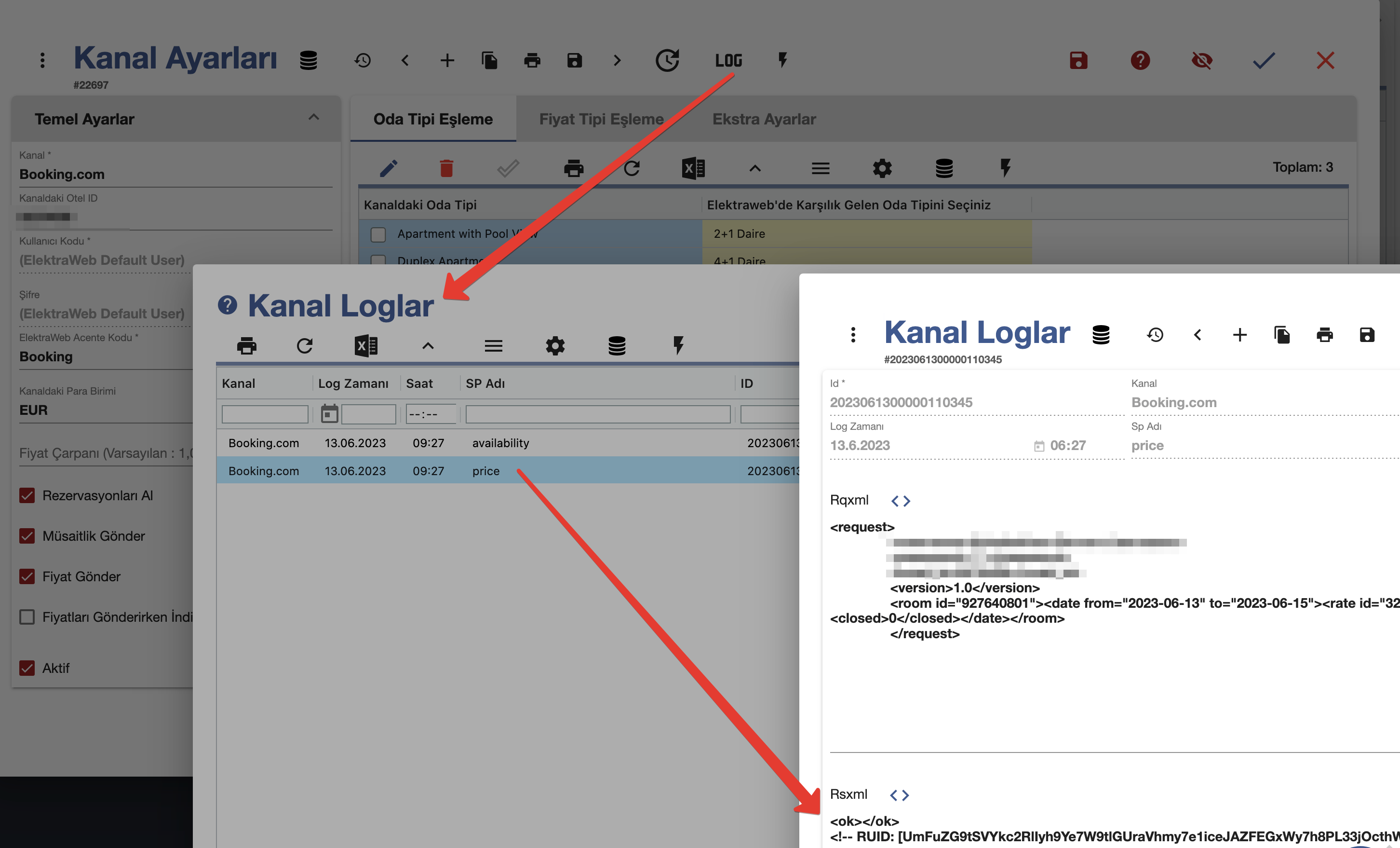Click the history icon in log detail panel
Image resolution: width=1400 pixels, height=848 pixels.
pos(1155,335)
